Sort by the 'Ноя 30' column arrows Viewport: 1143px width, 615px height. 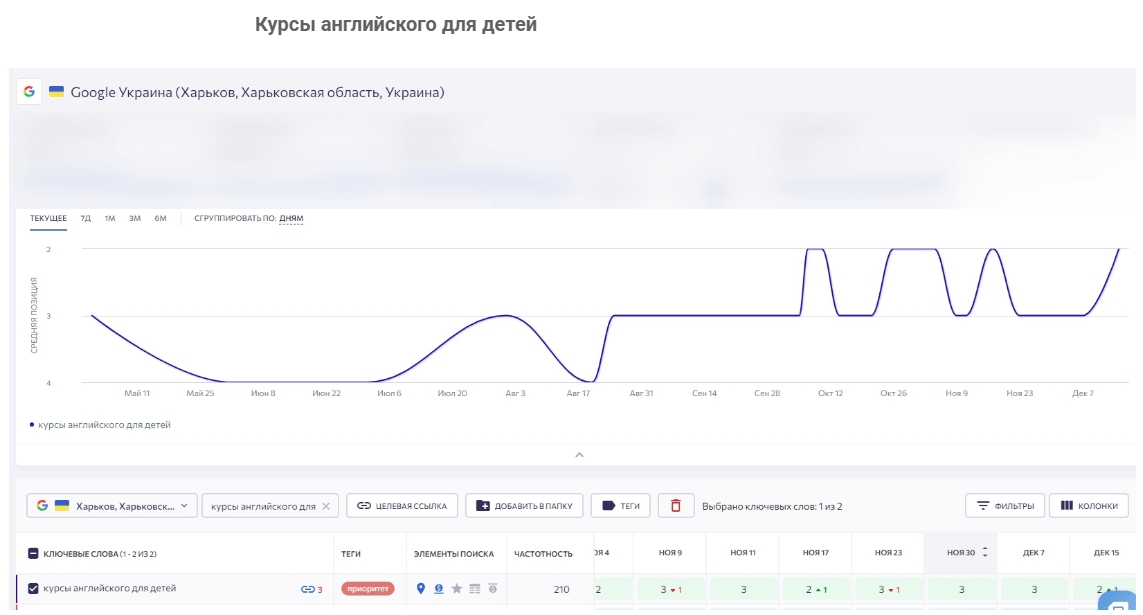(x=985, y=552)
